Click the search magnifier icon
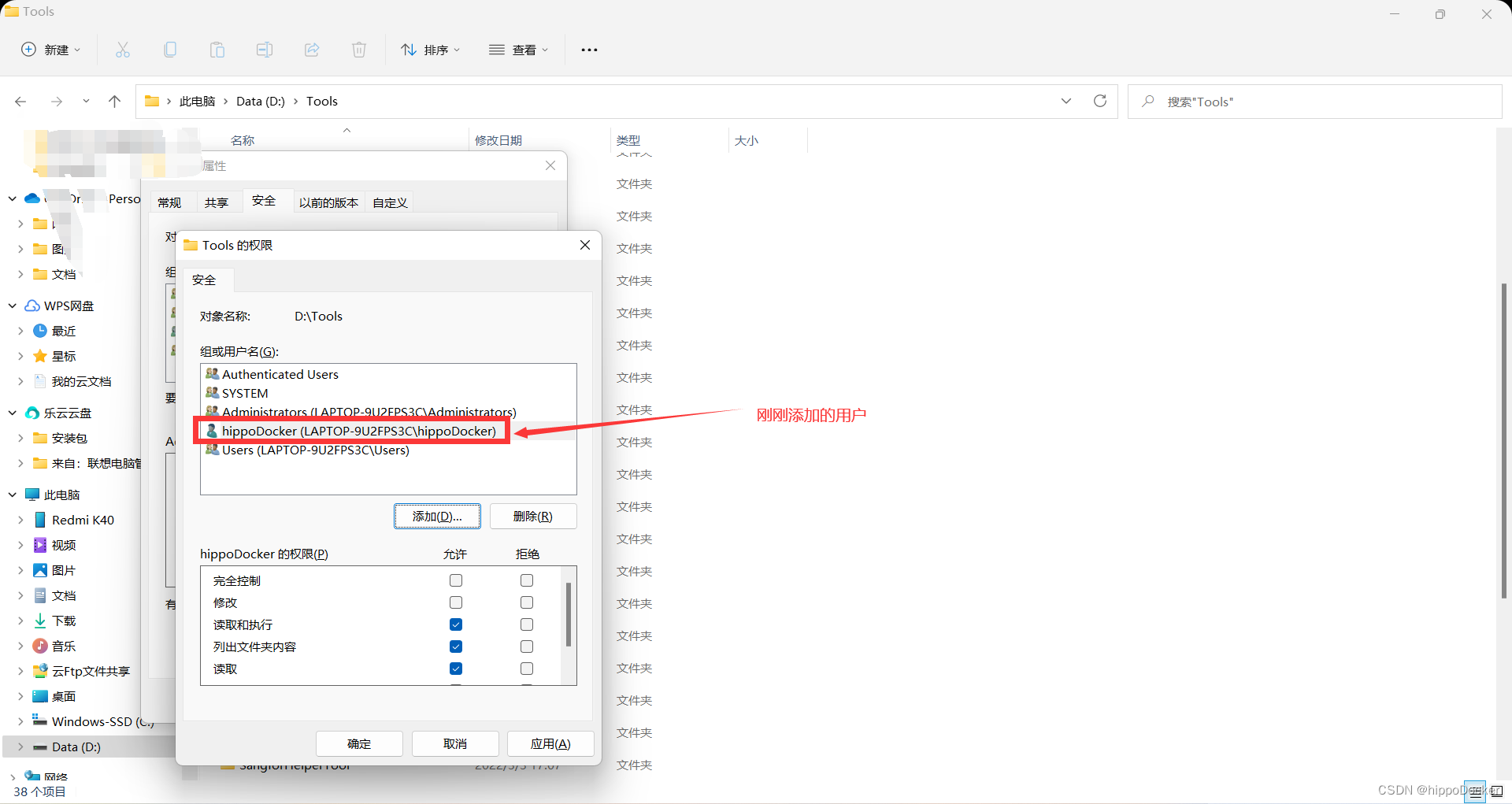The height and width of the screenshot is (804, 1512). [1148, 102]
